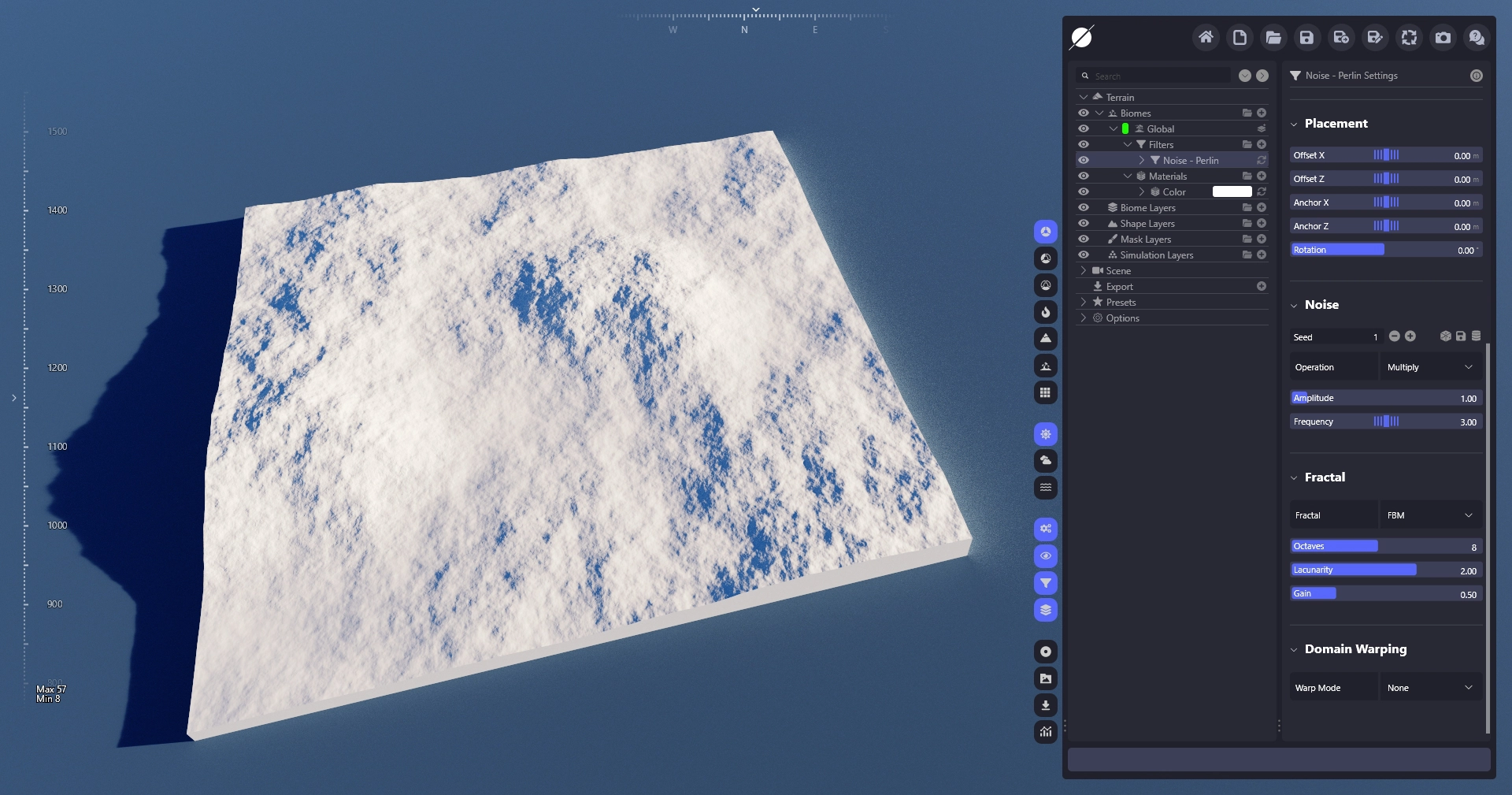Click the refresh arrows icon in top toolbar
Screen dimensions: 1512x795
coord(1409,37)
